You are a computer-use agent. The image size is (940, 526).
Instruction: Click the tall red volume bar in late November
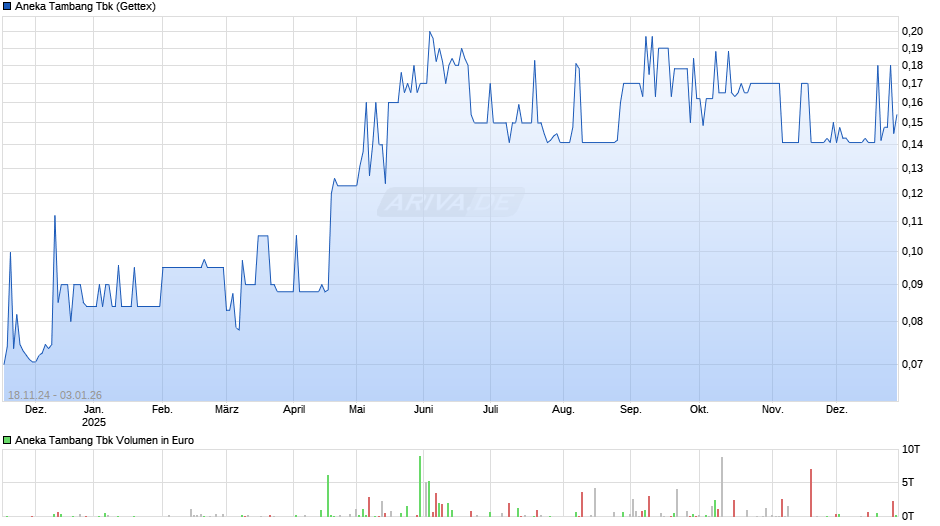tap(811, 493)
